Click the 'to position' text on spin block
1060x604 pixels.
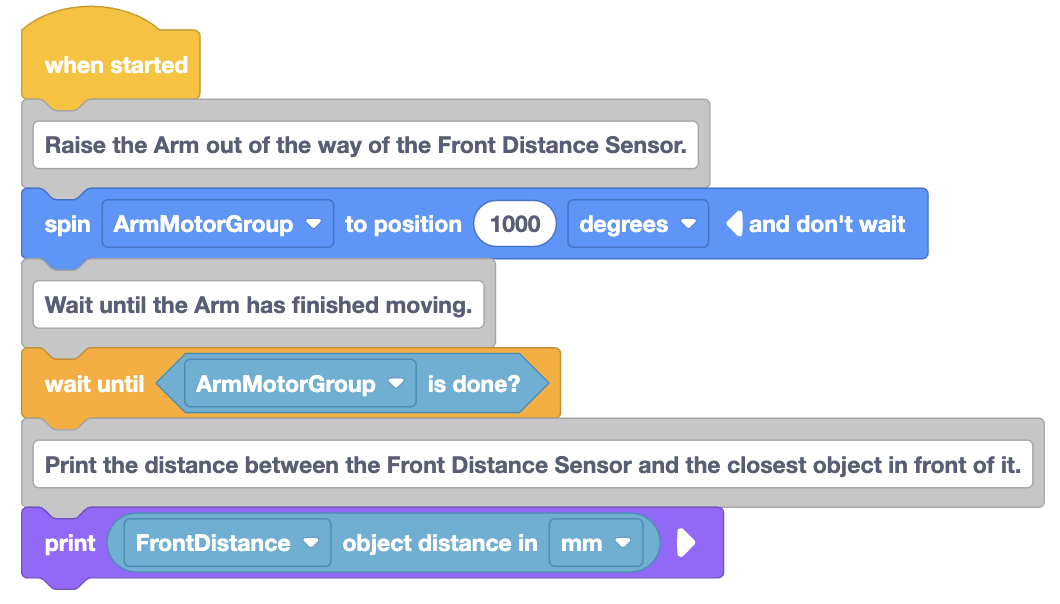(x=403, y=224)
